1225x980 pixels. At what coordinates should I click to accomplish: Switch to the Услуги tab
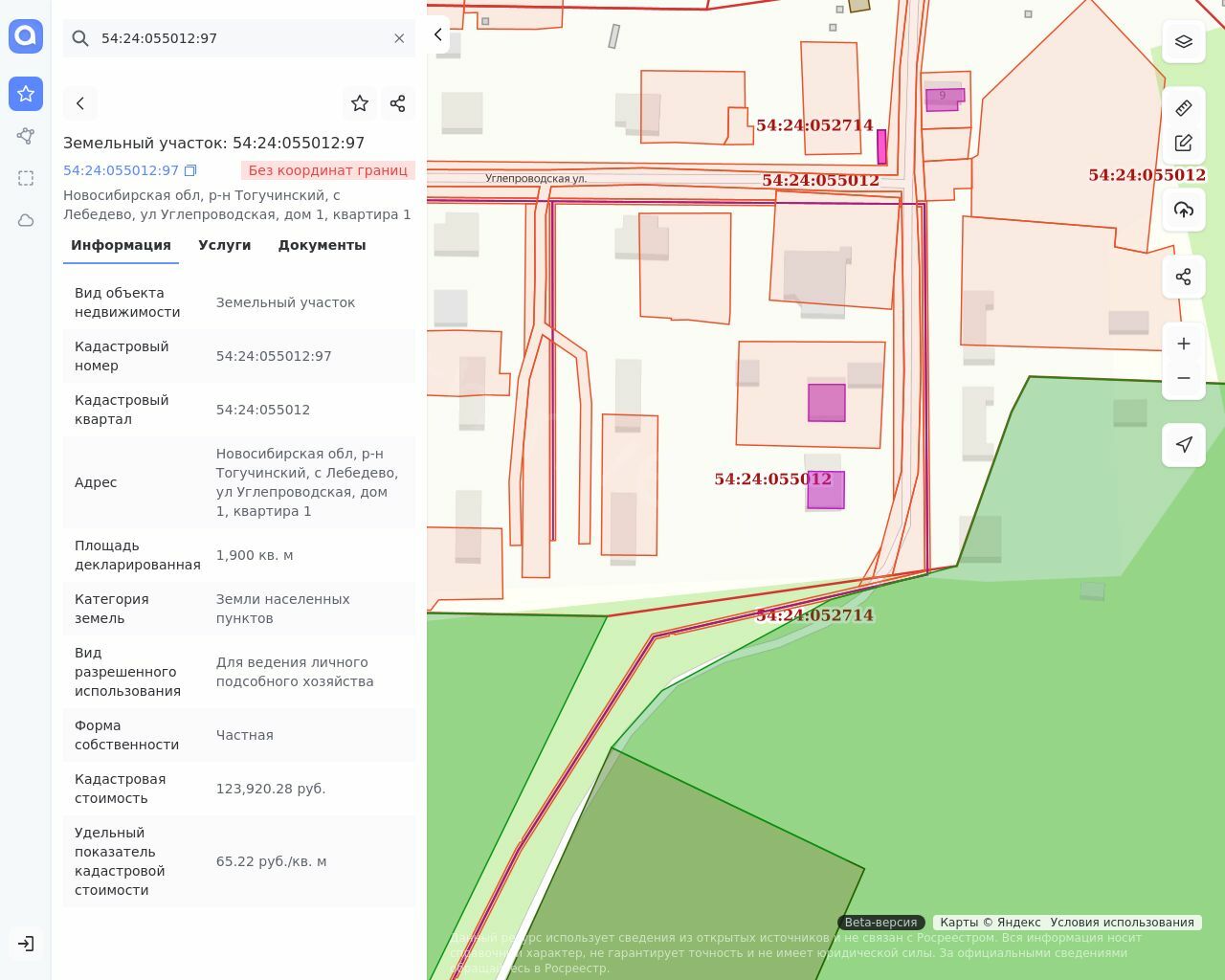click(224, 245)
